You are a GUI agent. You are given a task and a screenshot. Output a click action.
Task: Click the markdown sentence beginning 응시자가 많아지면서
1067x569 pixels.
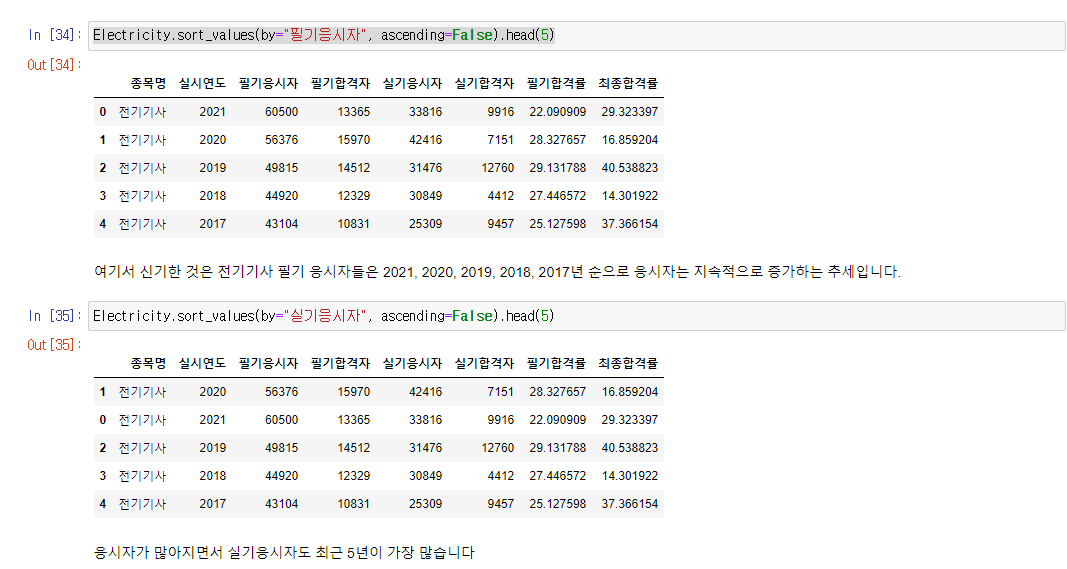tap(284, 552)
